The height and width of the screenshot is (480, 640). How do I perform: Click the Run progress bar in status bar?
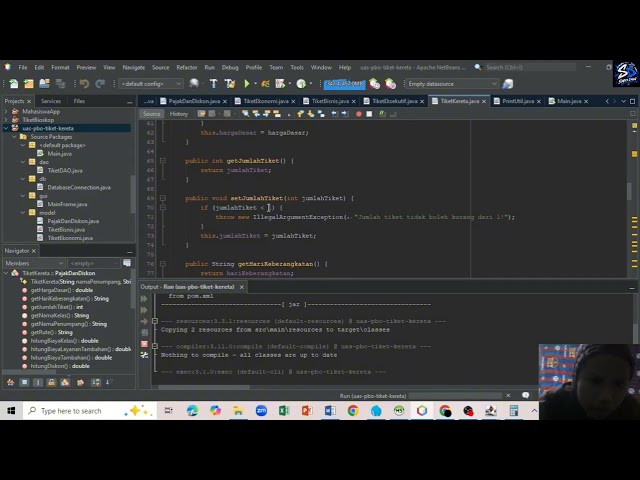(x=455, y=396)
